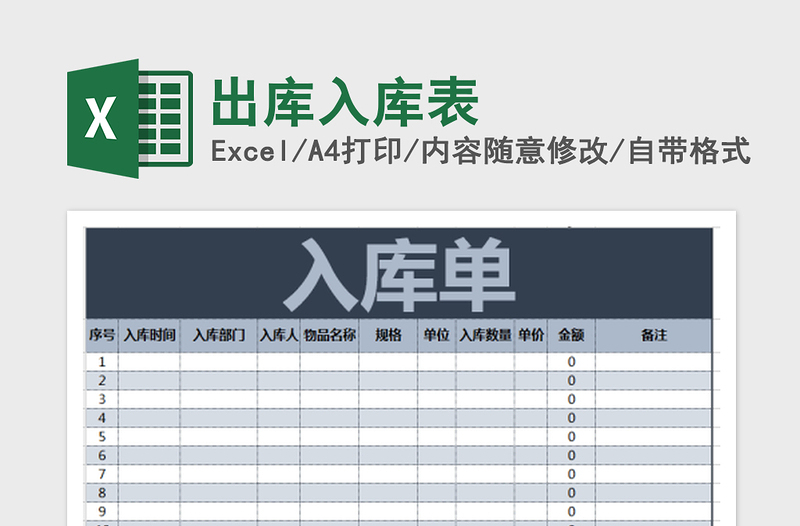Click the 出库入库表 title text

click(345, 102)
